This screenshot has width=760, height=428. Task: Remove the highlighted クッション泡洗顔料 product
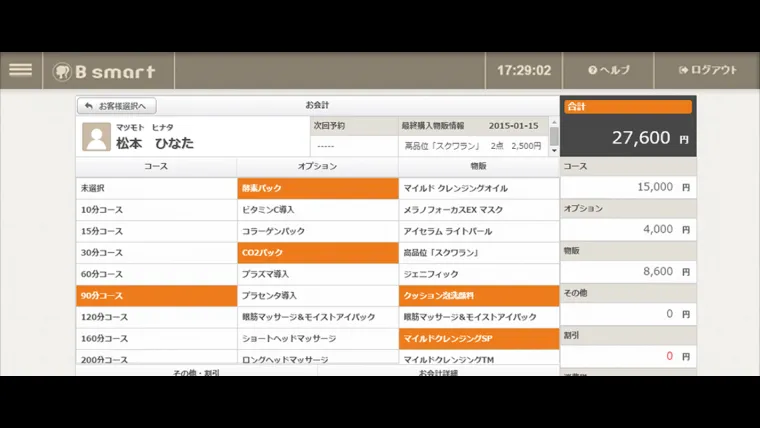pyautogui.click(x=479, y=295)
